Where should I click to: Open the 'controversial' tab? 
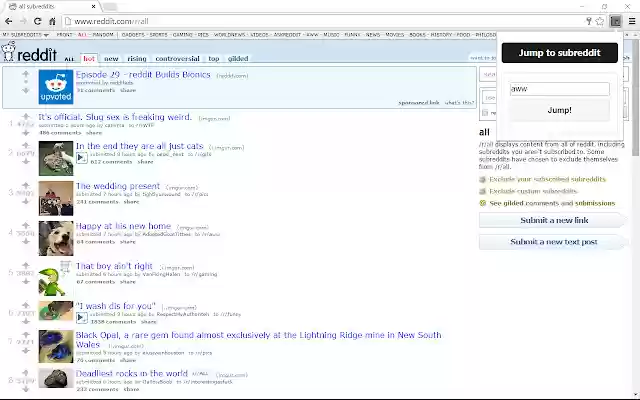(x=177, y=59)
